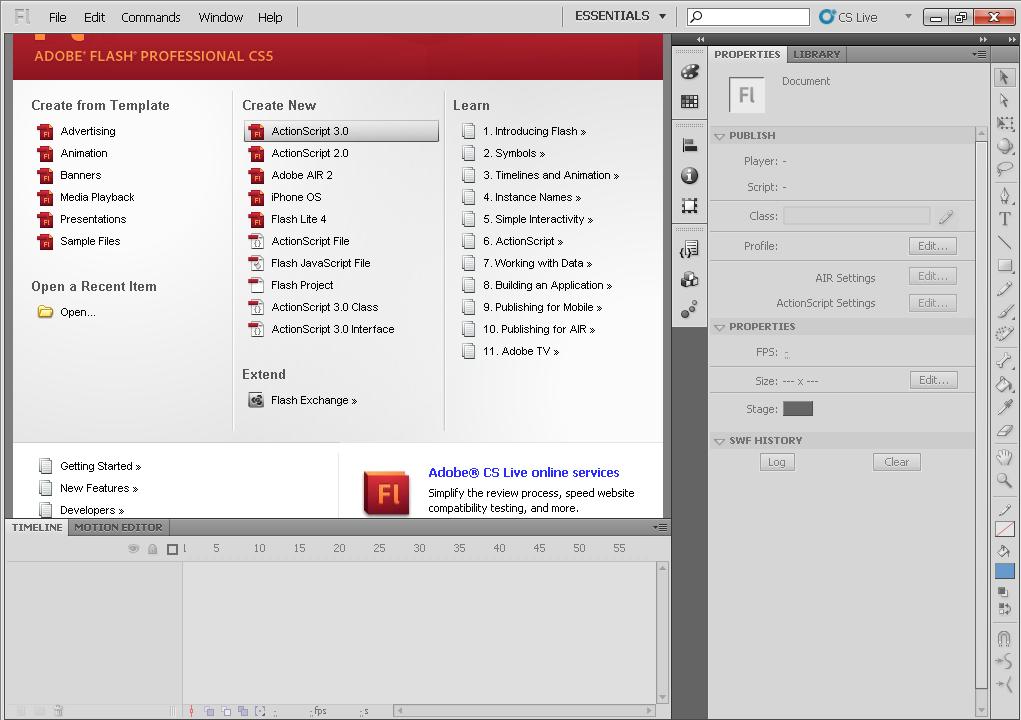The height and width of the screenshot is (720, 1021).
Task: Select the Eraser tool
Action: [1005, 430]
